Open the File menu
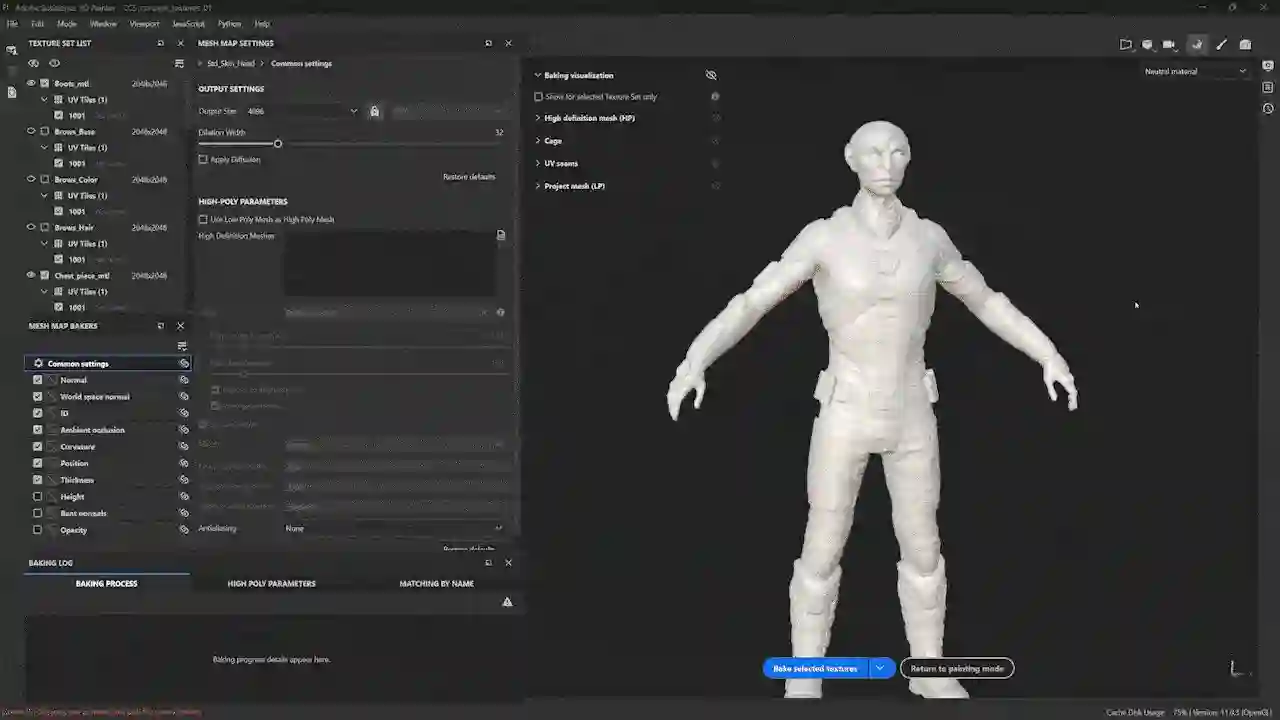The height and width of the screenshot is (720, 1280). (12, 23)
